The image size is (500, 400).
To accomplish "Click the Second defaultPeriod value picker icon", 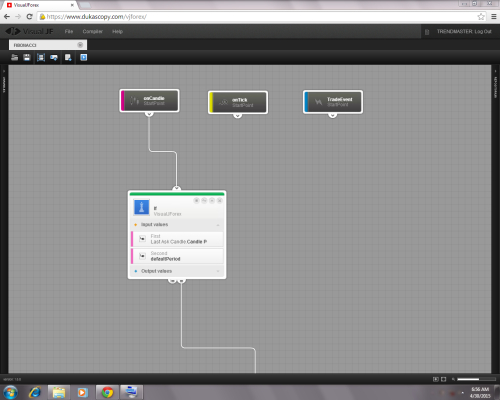I will [142, 256].
